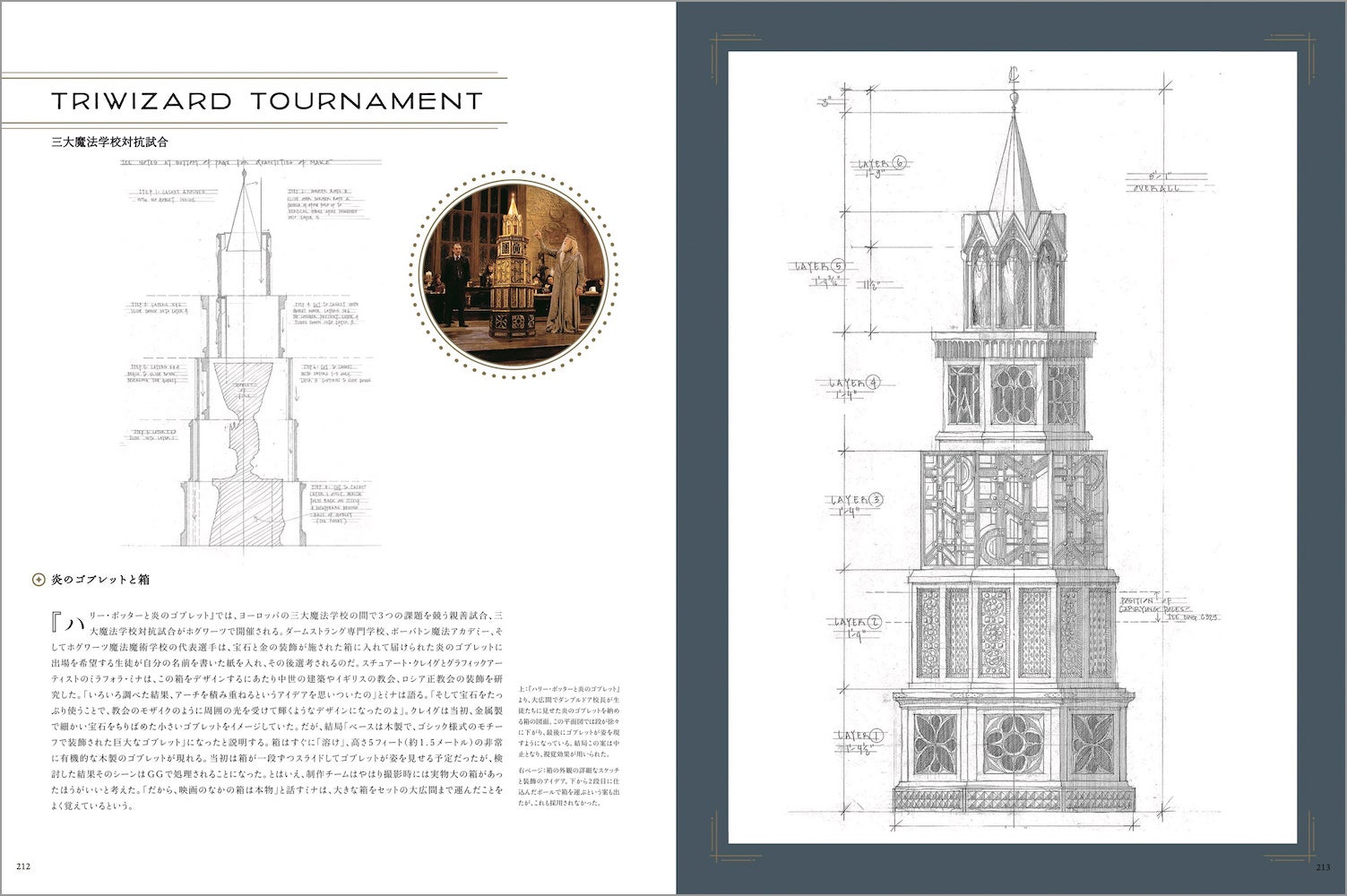
Task: Select the subtitle 三大魔法学校対抗試合
Action: coord(109,142)
